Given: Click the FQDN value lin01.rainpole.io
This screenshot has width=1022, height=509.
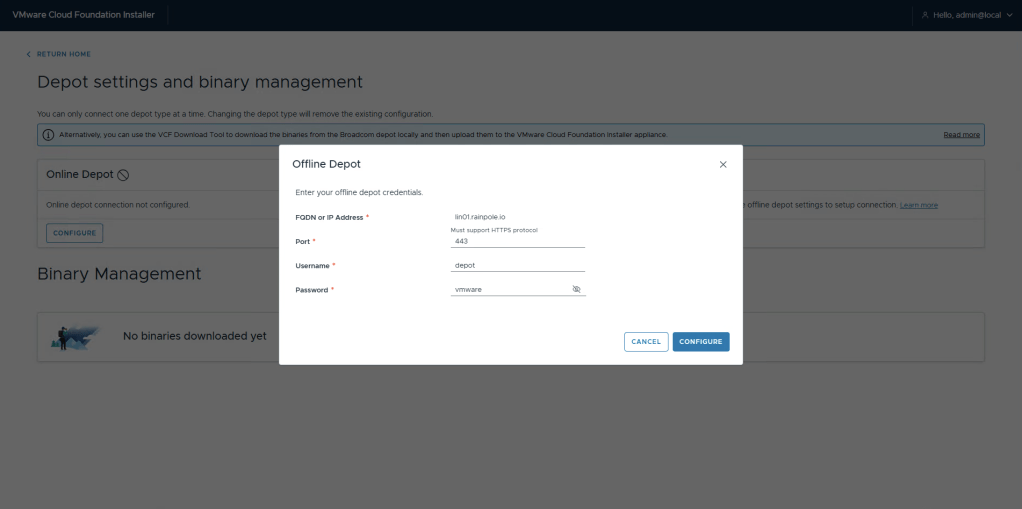Looking at the screenshot, I should click(480, 216).
